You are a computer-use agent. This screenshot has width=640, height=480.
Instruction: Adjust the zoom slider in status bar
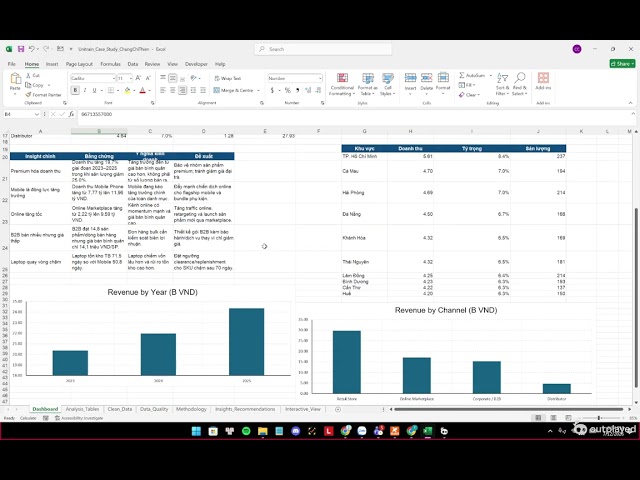pos(599,418)
